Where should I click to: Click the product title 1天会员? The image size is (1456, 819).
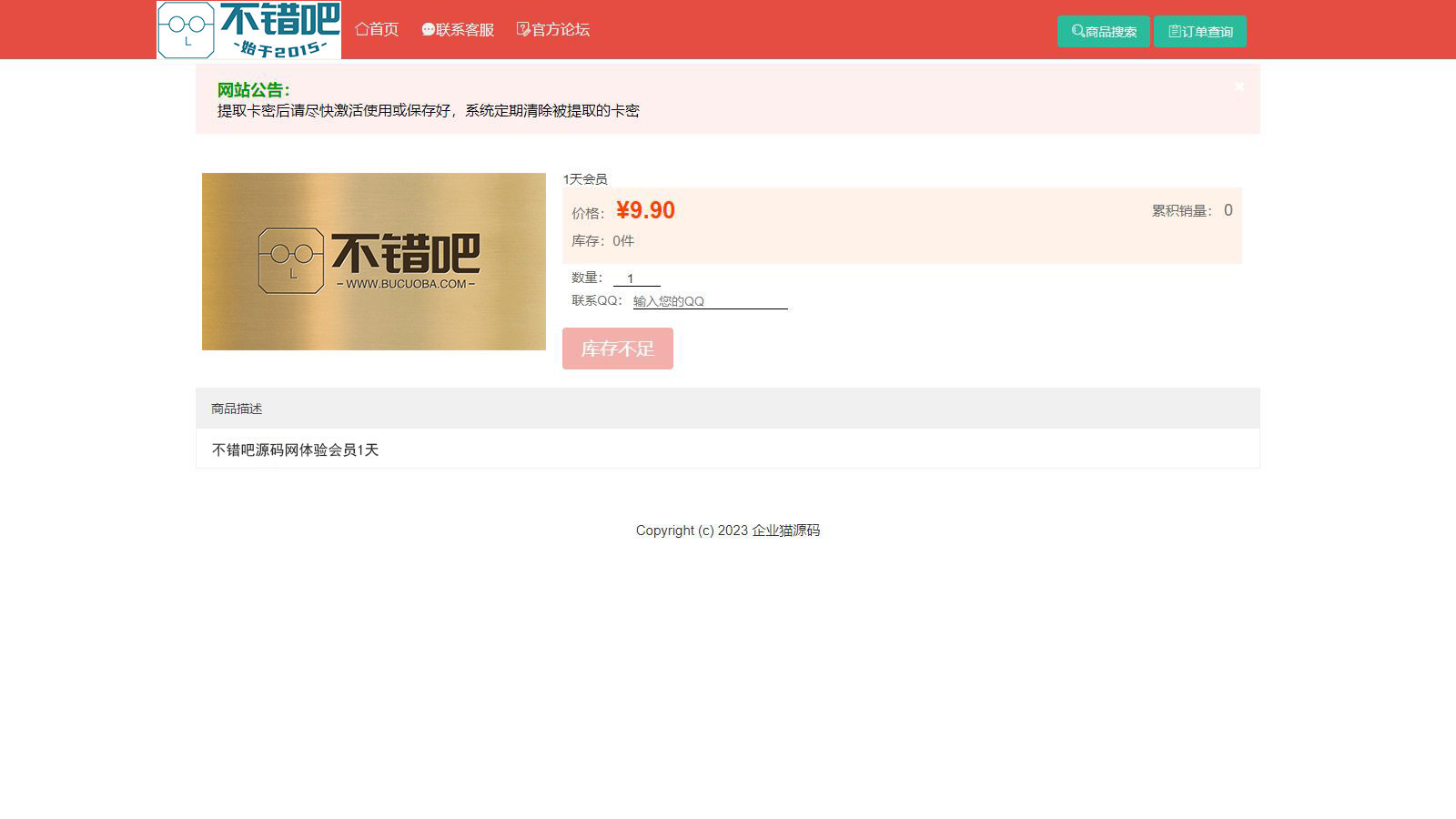coord(585,179)
